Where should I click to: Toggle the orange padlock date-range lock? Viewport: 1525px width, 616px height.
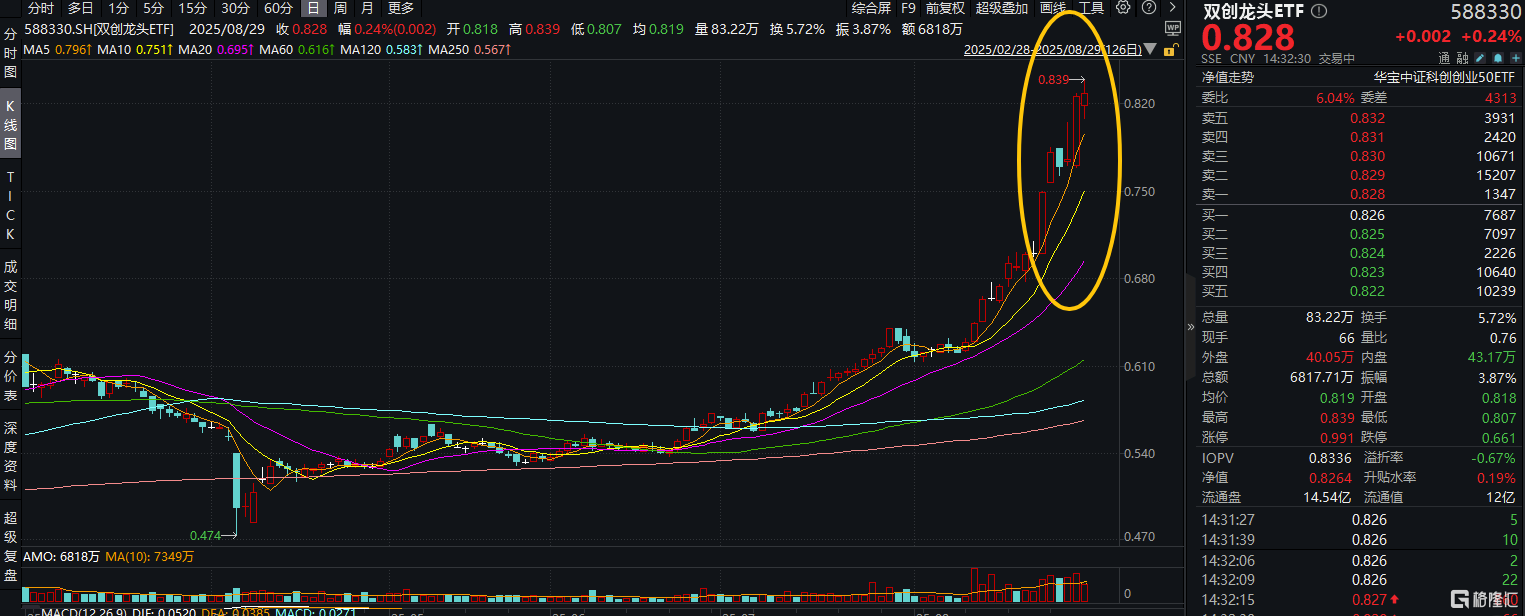[1171, 49]
